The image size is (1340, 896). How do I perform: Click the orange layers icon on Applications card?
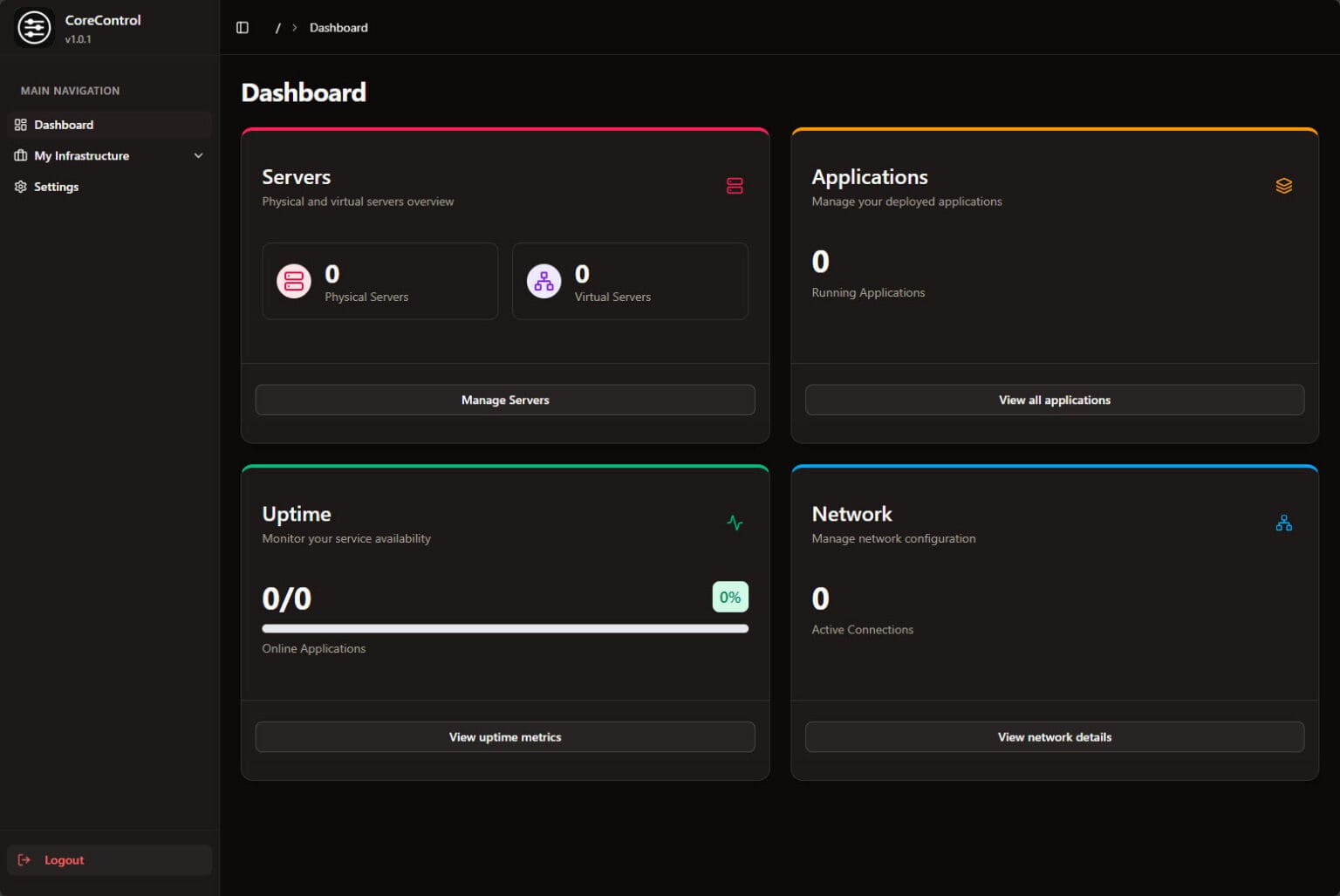point(1283,185)
